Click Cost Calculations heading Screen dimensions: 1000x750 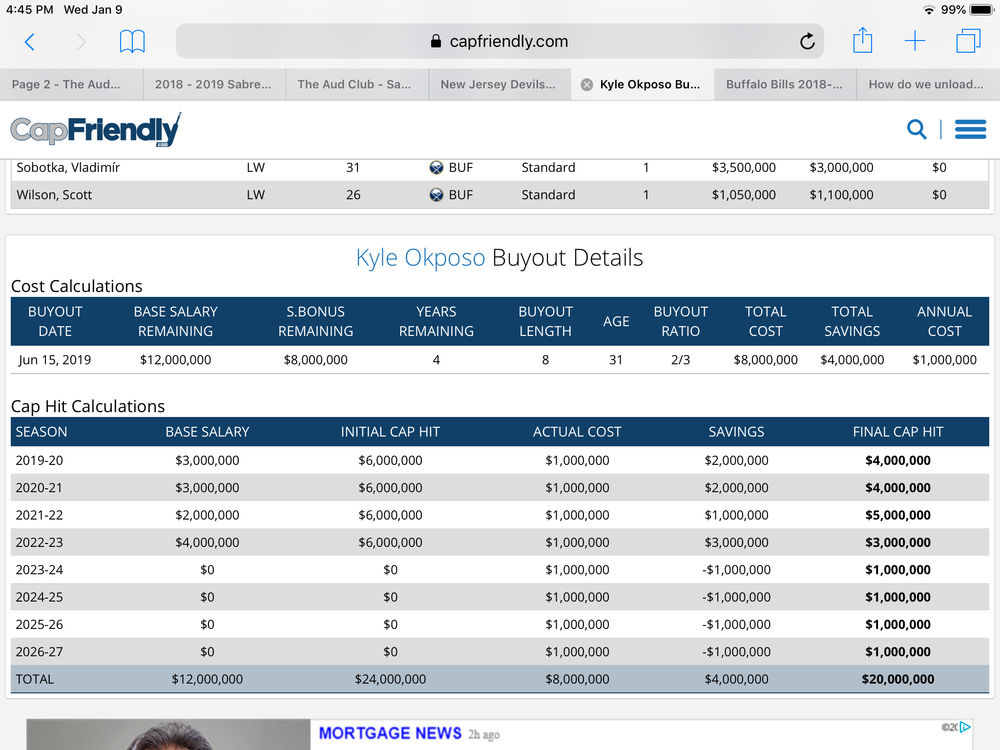pos(77,286)
